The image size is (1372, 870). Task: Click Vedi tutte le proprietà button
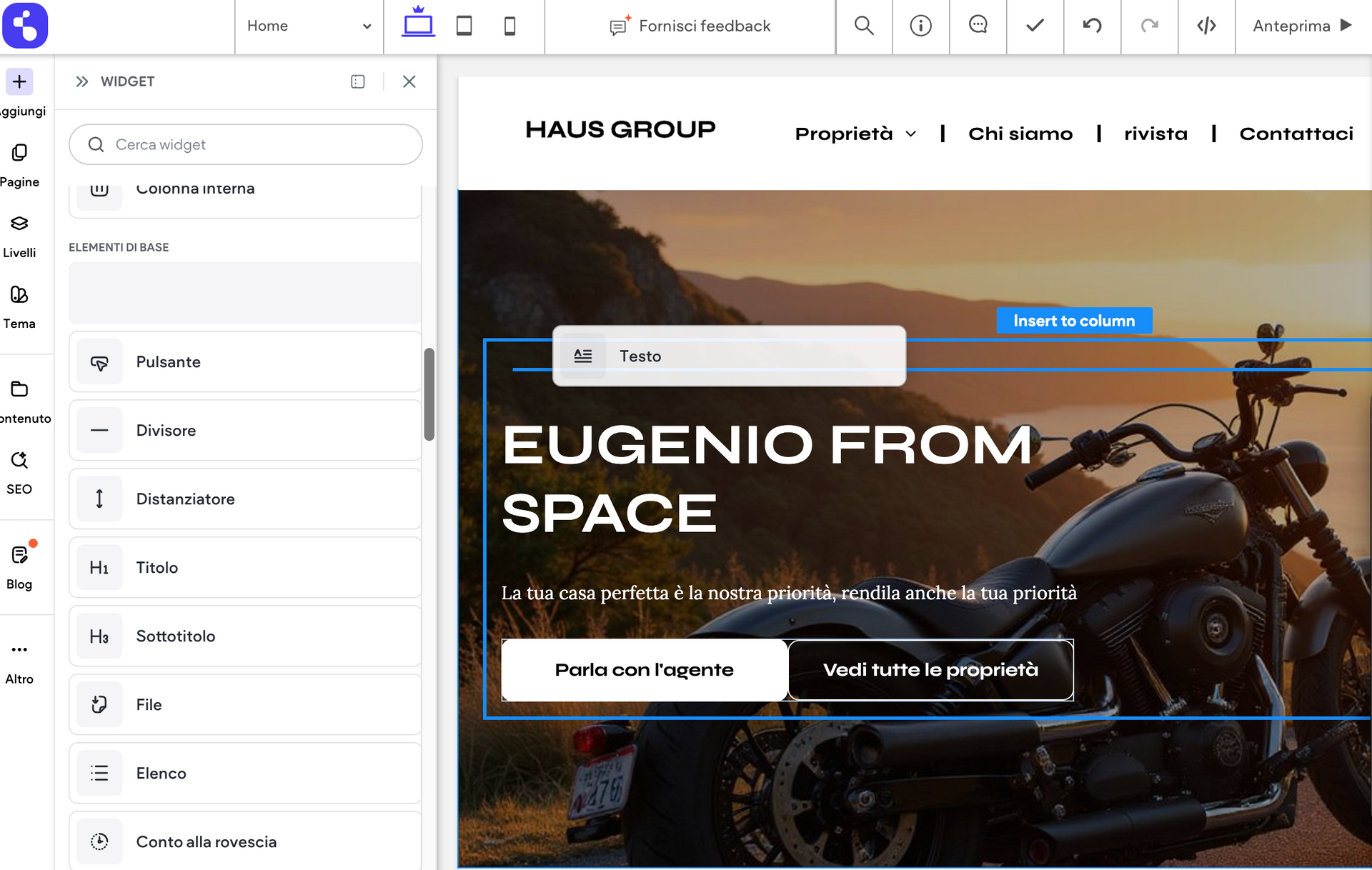(x=930, y=670)
